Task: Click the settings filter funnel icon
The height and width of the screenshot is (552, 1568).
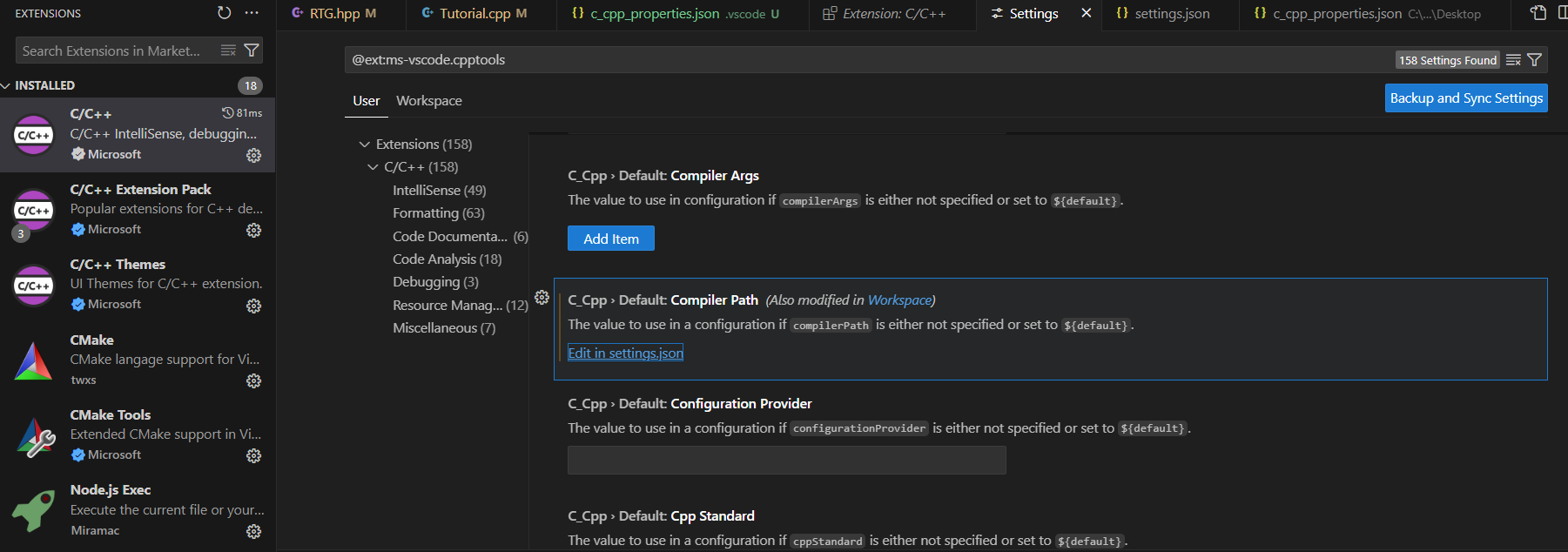Action: [x=1535, y=60]
